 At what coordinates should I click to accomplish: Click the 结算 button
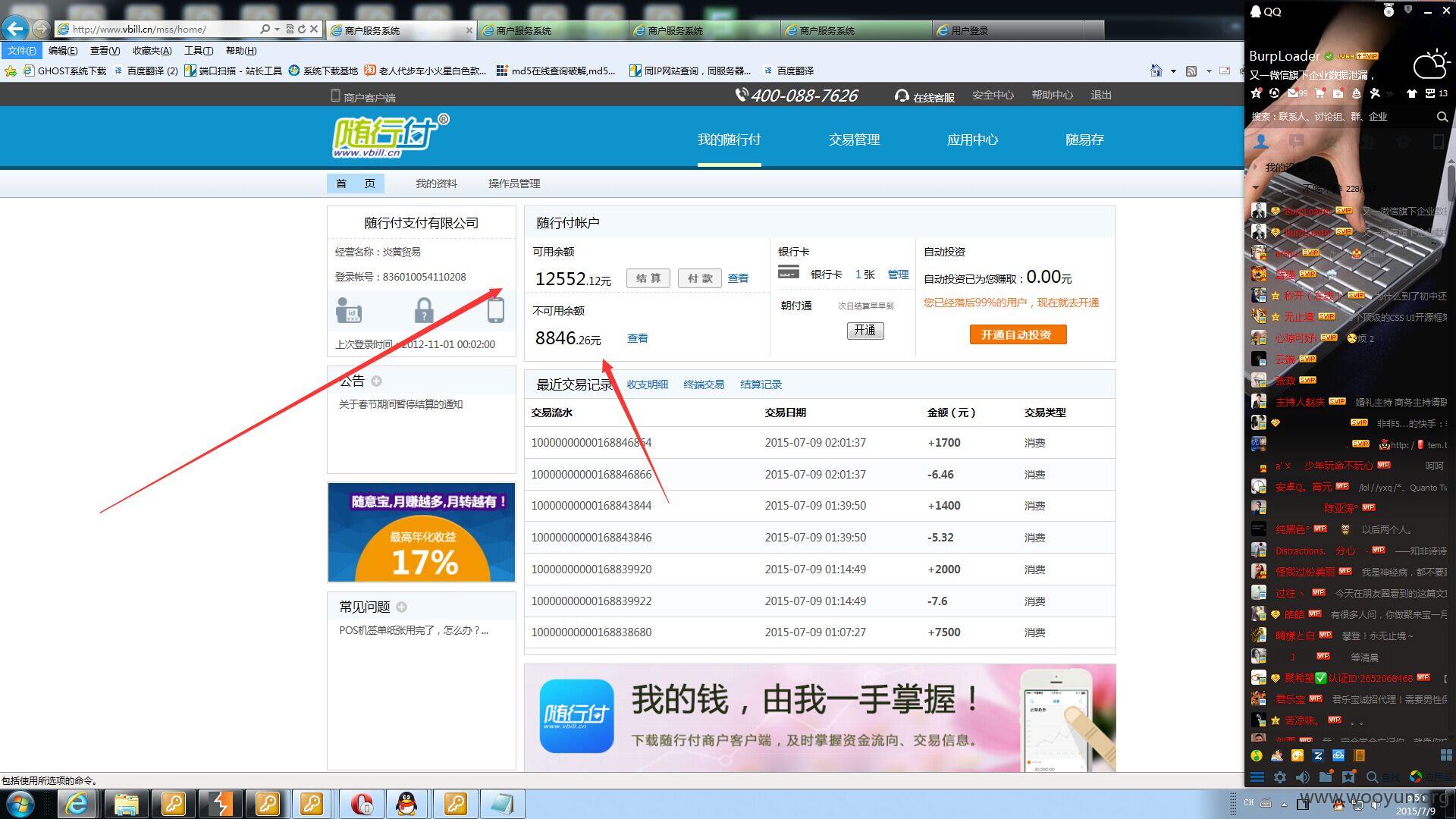tap(648, 278)
